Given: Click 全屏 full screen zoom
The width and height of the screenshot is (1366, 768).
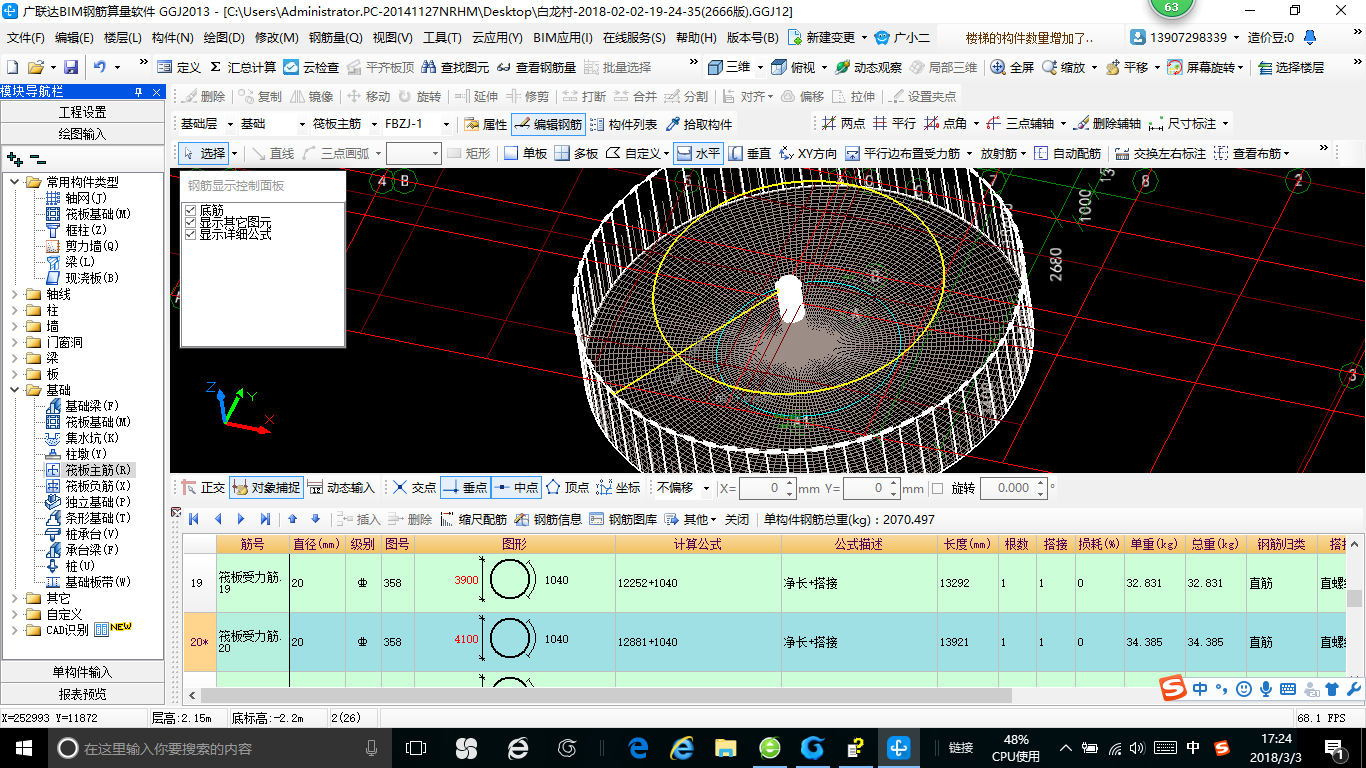Looking at the screenshot, I should click(x=1012, y=67).
